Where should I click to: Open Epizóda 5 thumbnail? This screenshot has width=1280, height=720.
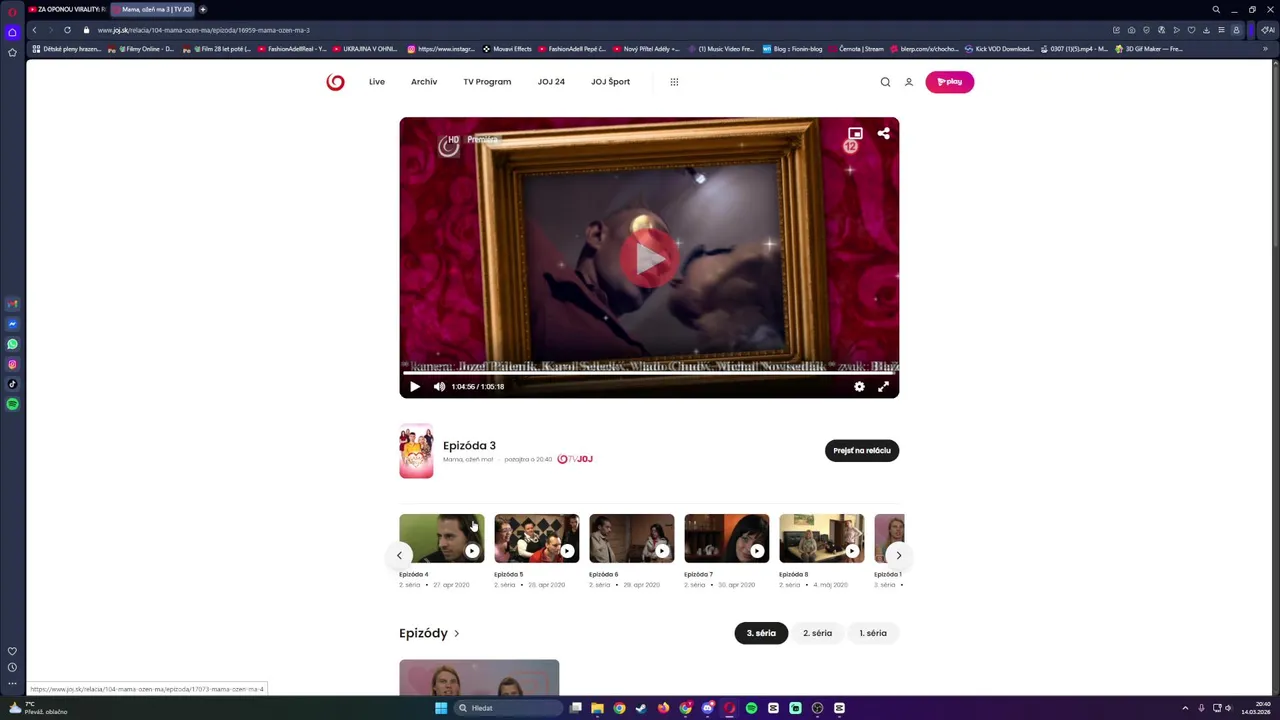tap(536, 538)
